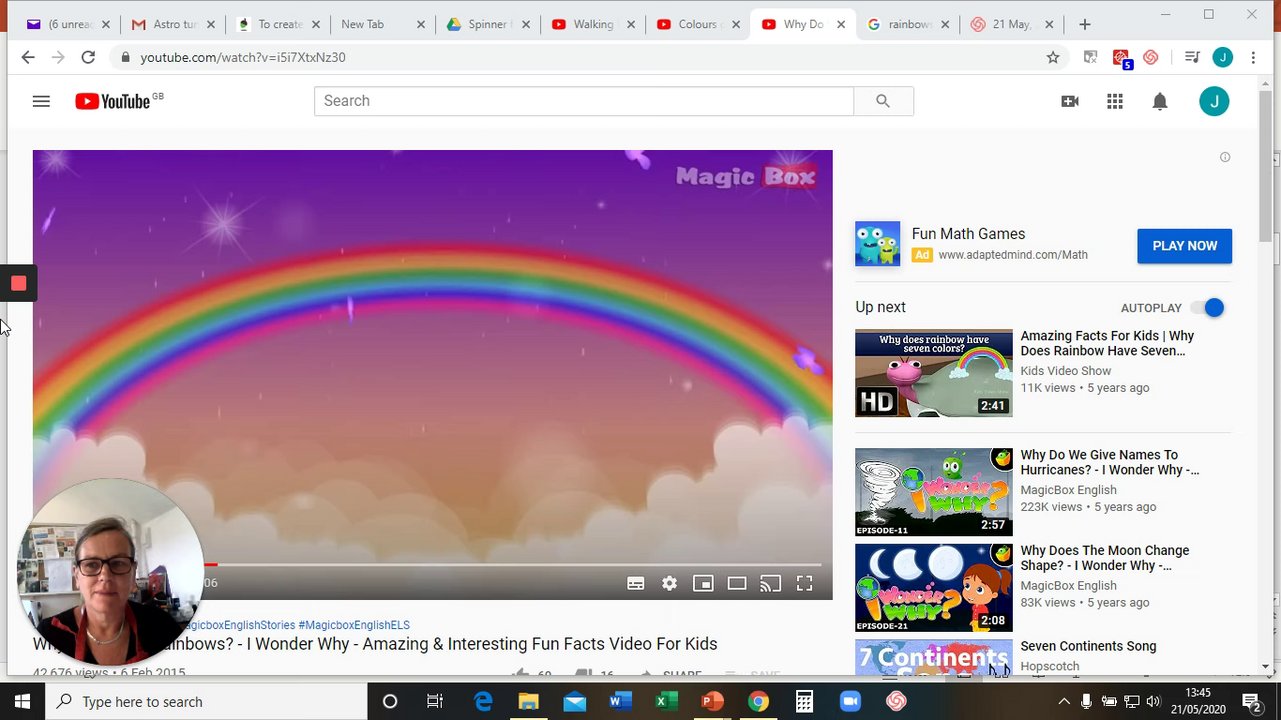The width and height of the screenshot is (1281, 720).
Task: Open the notifications bell
Action: [x=1160, y=101]
